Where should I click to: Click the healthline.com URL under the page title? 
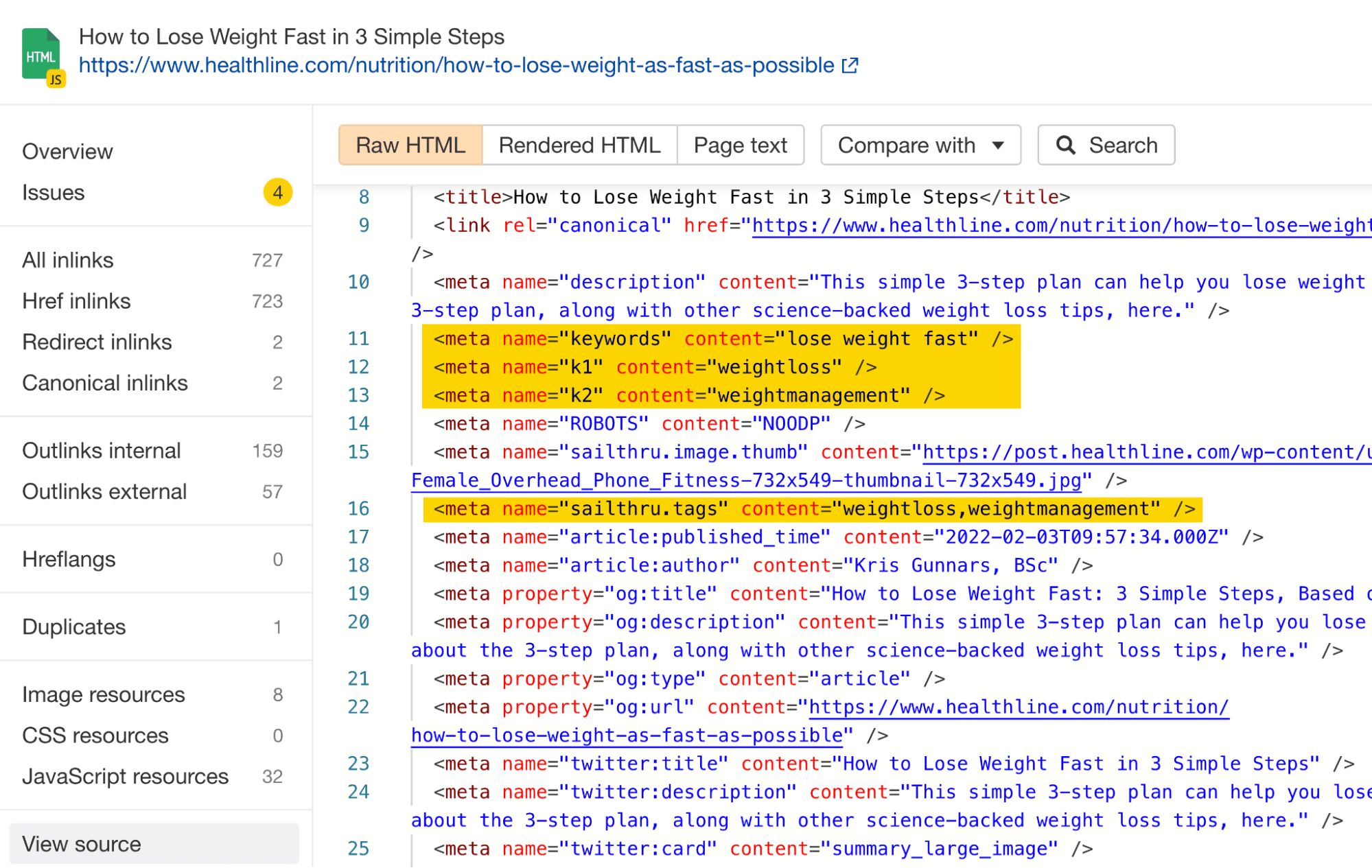[x=453, y=65]
